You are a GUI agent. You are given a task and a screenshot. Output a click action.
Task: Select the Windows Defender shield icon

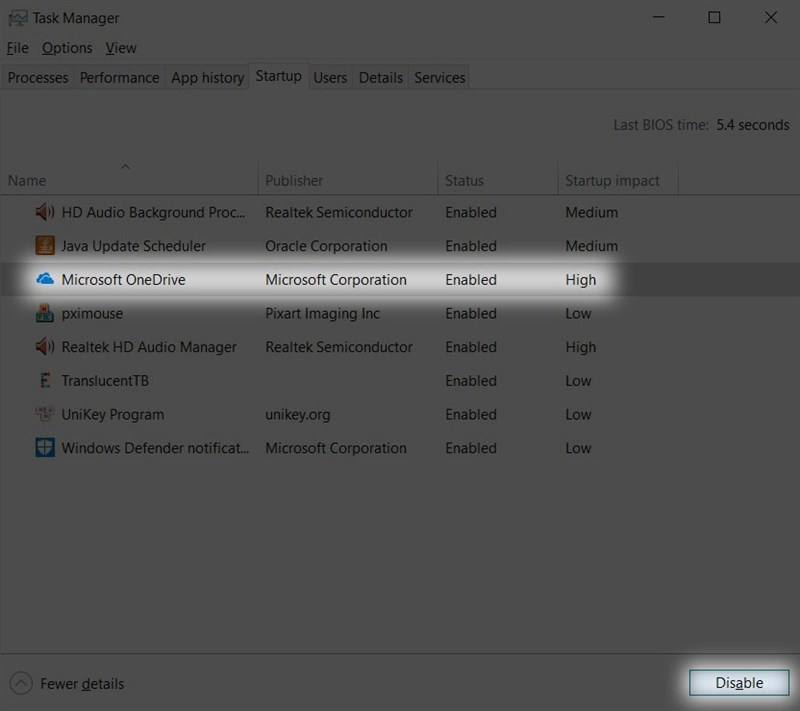tap(45, 447)
